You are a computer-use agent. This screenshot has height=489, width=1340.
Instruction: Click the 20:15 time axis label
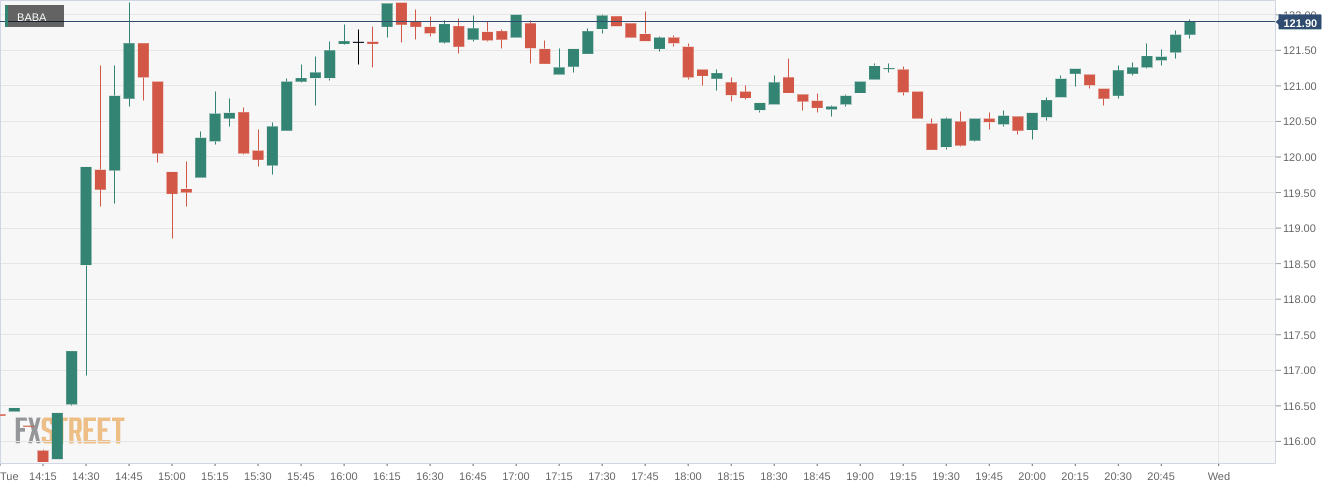coord(1075,476)
